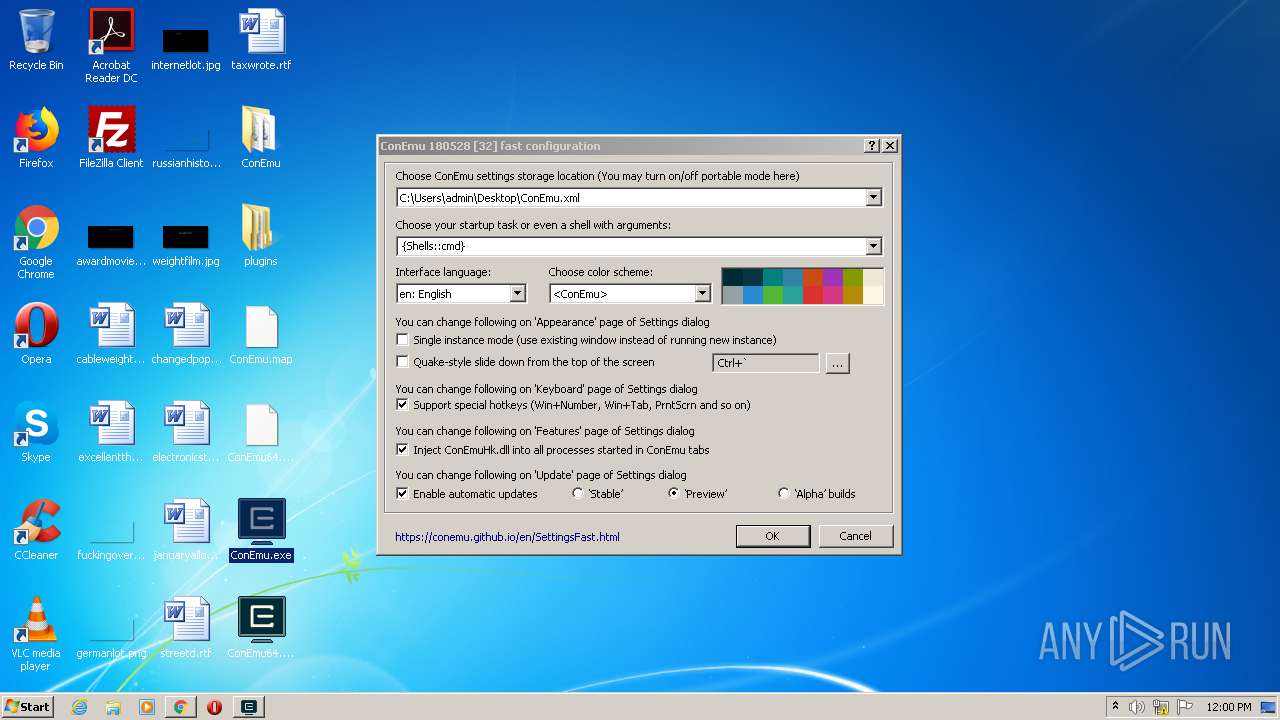The image size is (1280, 720).
Task: Launch the Skype desktop shortcut
Action: pos(36,432)
